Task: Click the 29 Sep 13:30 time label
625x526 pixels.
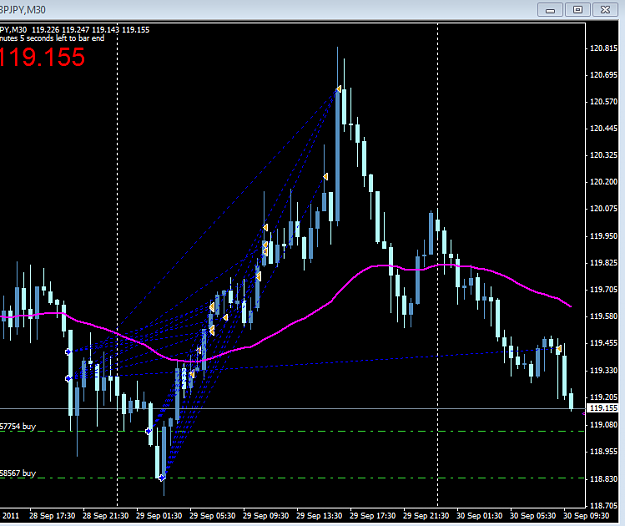Action: pyautogui.click(x=319, y=516)
